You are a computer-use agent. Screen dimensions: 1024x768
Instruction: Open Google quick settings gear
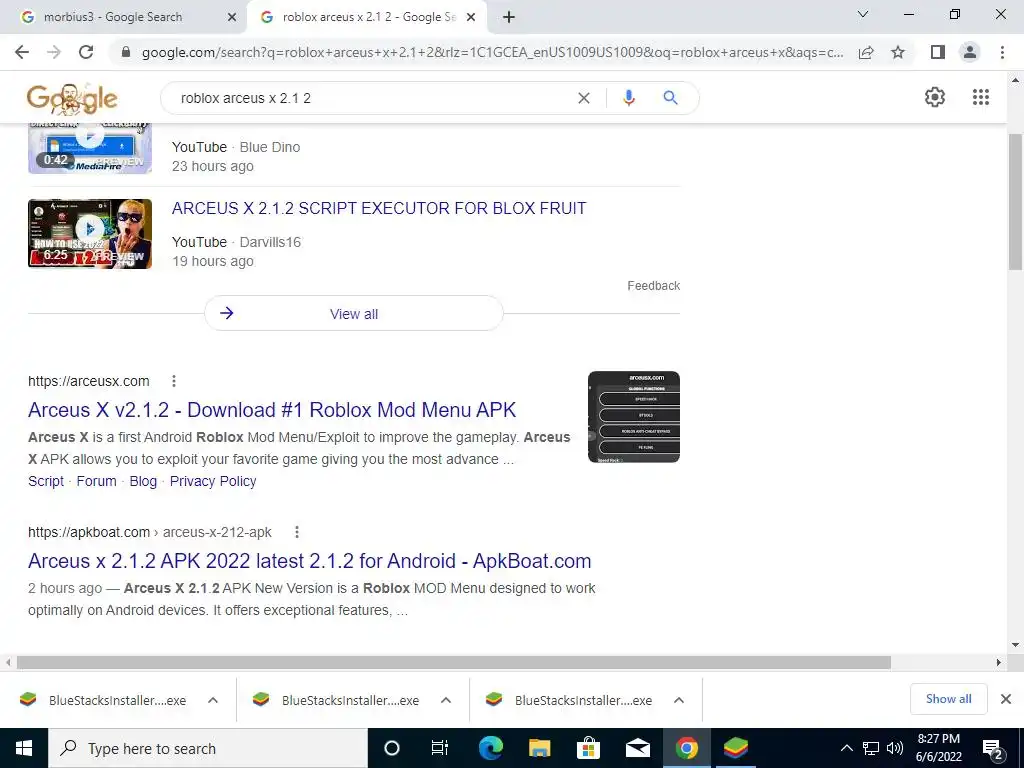(935, 97)
